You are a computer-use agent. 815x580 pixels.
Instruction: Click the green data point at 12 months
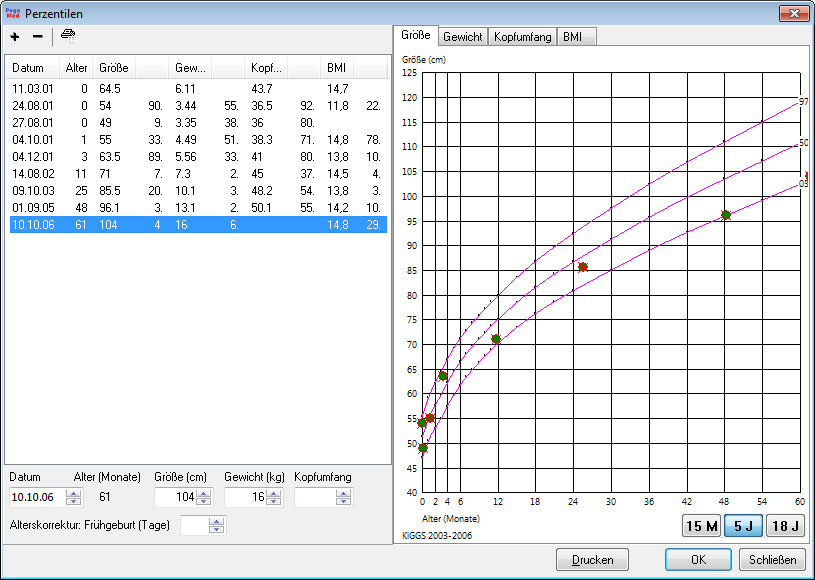click(496, 339)
